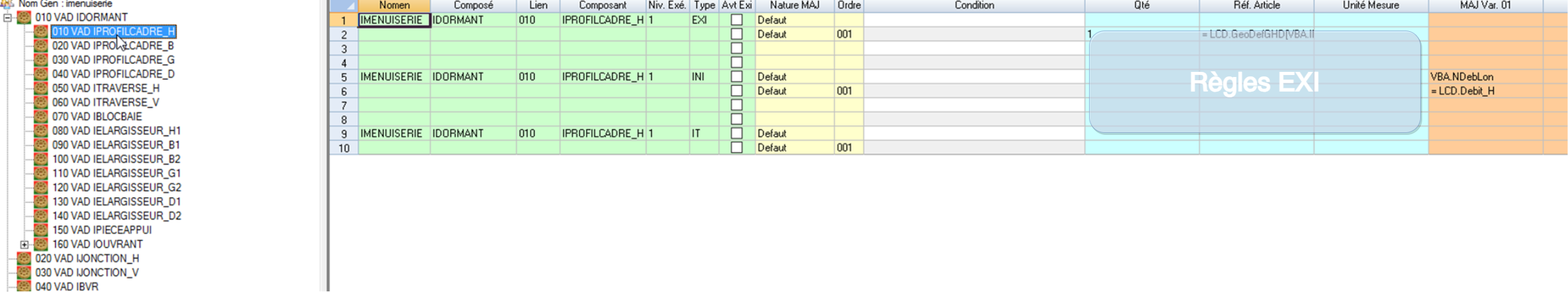Select the 030 VAD IJONCTION_V tree item
The width and height of the screenshot is (1568, 292).
(87, 272)
